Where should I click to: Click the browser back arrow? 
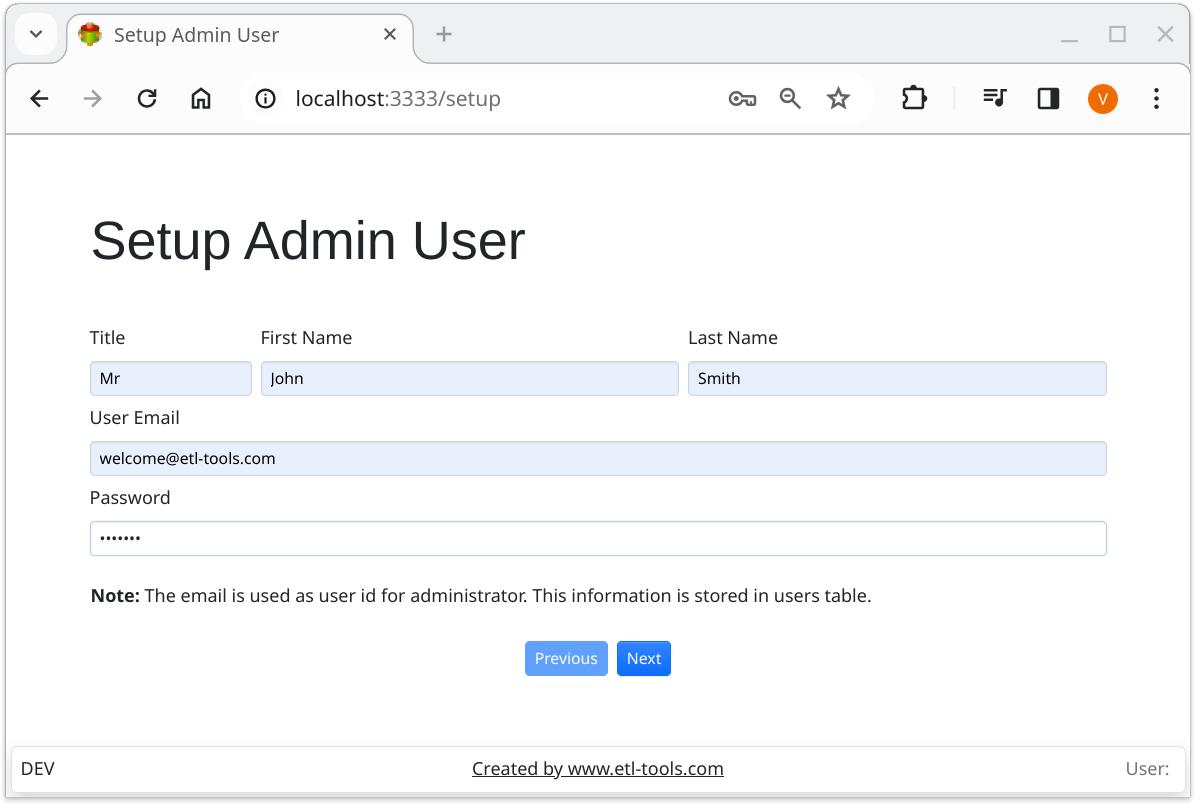39,98
